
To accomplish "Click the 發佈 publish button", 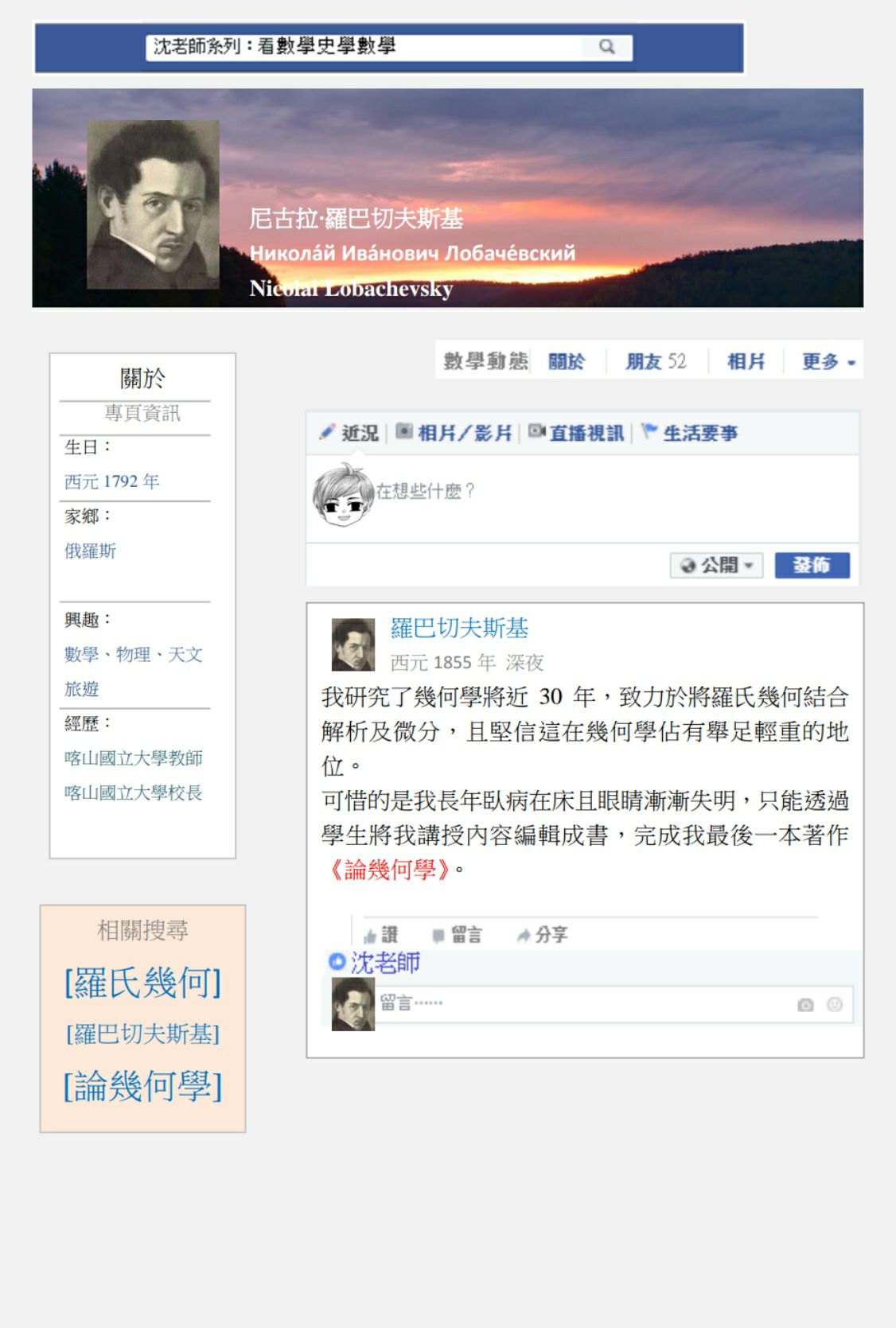I will point(812,565).
